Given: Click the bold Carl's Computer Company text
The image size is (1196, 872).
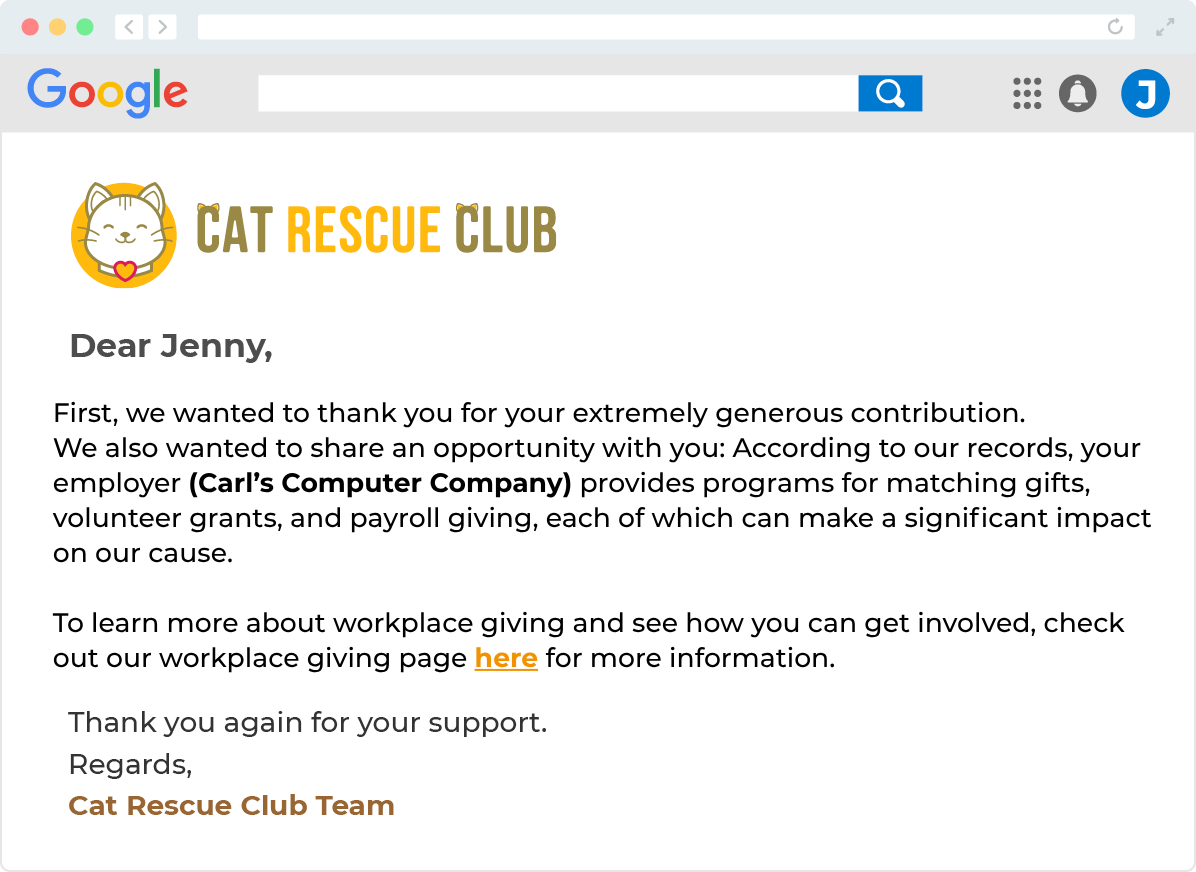Looking at the screenshot, I should click(x=380, y=483).
